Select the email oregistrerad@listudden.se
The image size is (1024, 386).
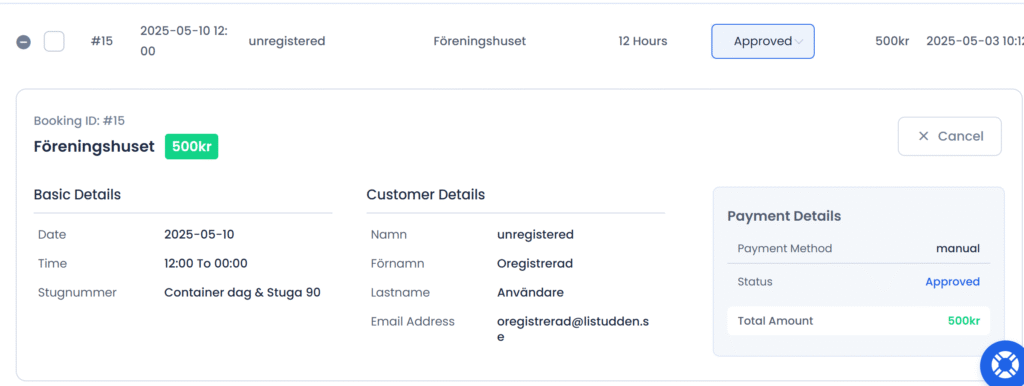point(573,329)
